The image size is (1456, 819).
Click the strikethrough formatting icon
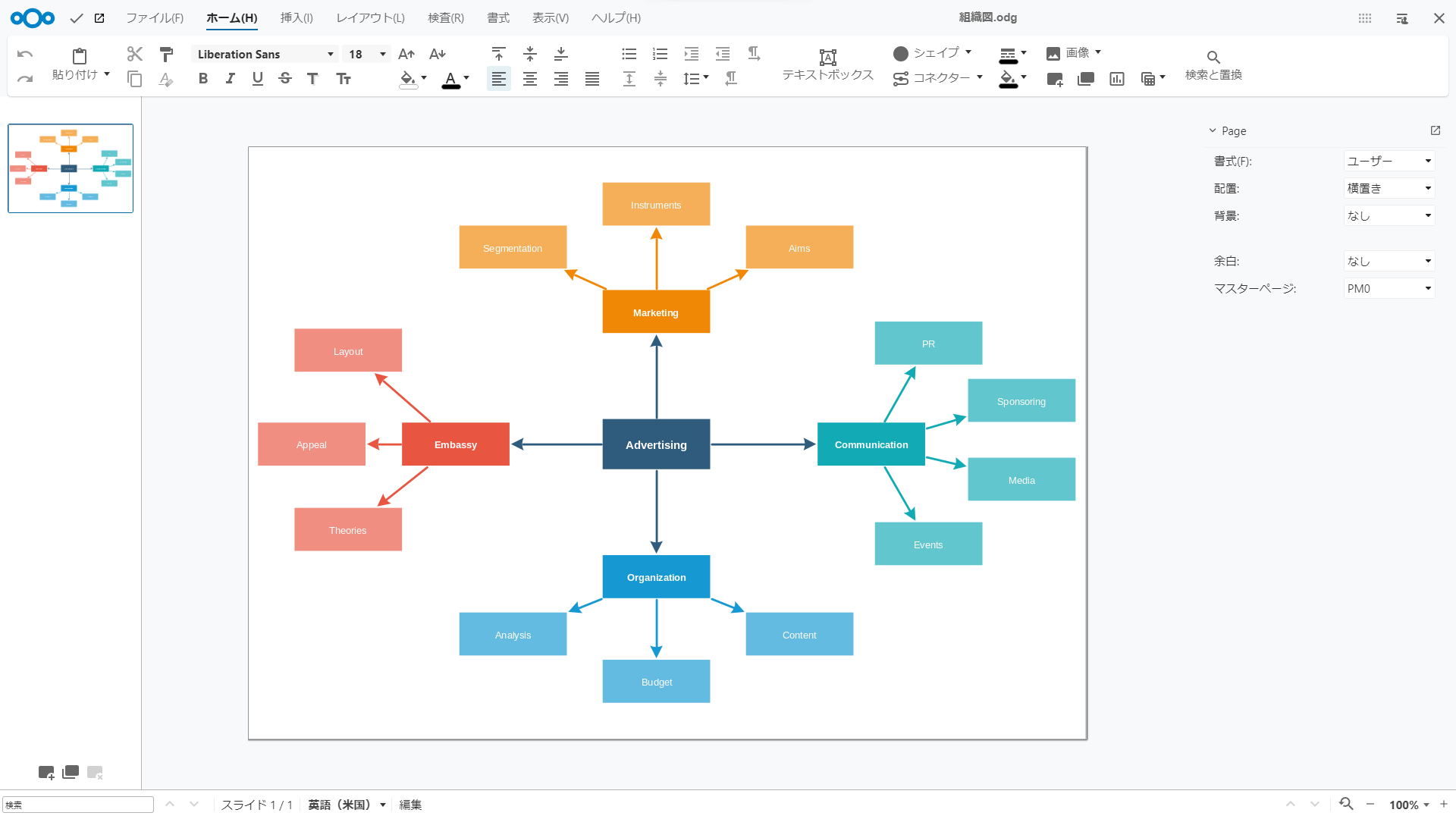tap(285, 78)
